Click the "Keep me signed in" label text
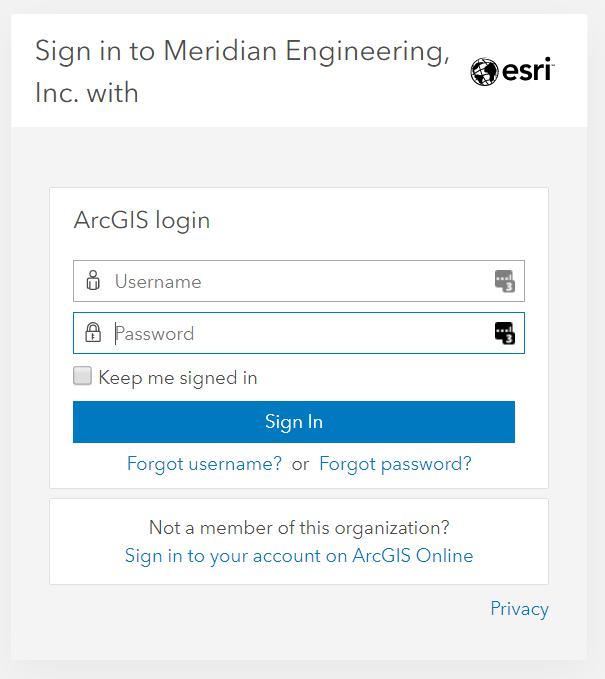This screenshot has height=679, width=605. (x=178, y=377)
